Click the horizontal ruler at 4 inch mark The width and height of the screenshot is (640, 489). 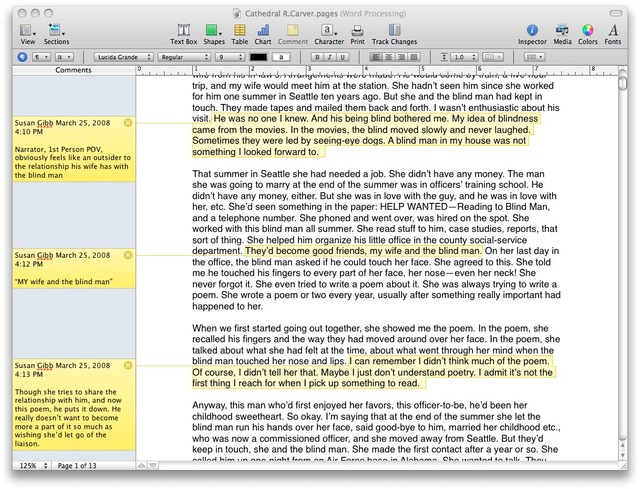click(x=366, y=70)
